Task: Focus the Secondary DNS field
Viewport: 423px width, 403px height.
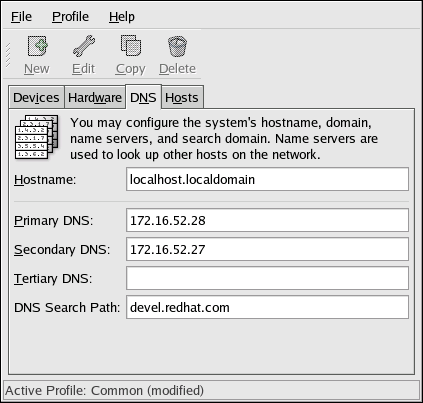Action: (267, 249)
